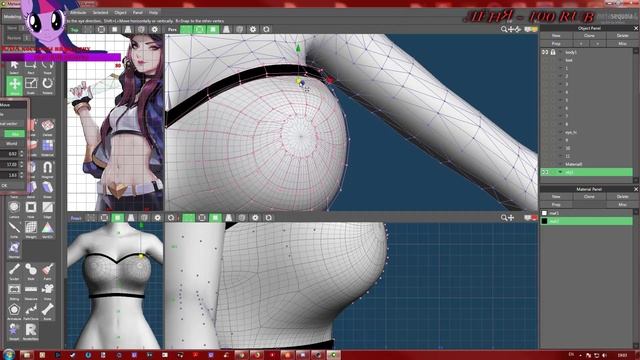Toggle lock icon of body1 object
Image resolution: width=640 pixels, height=360 pixels.
click(x=553, y=52)
